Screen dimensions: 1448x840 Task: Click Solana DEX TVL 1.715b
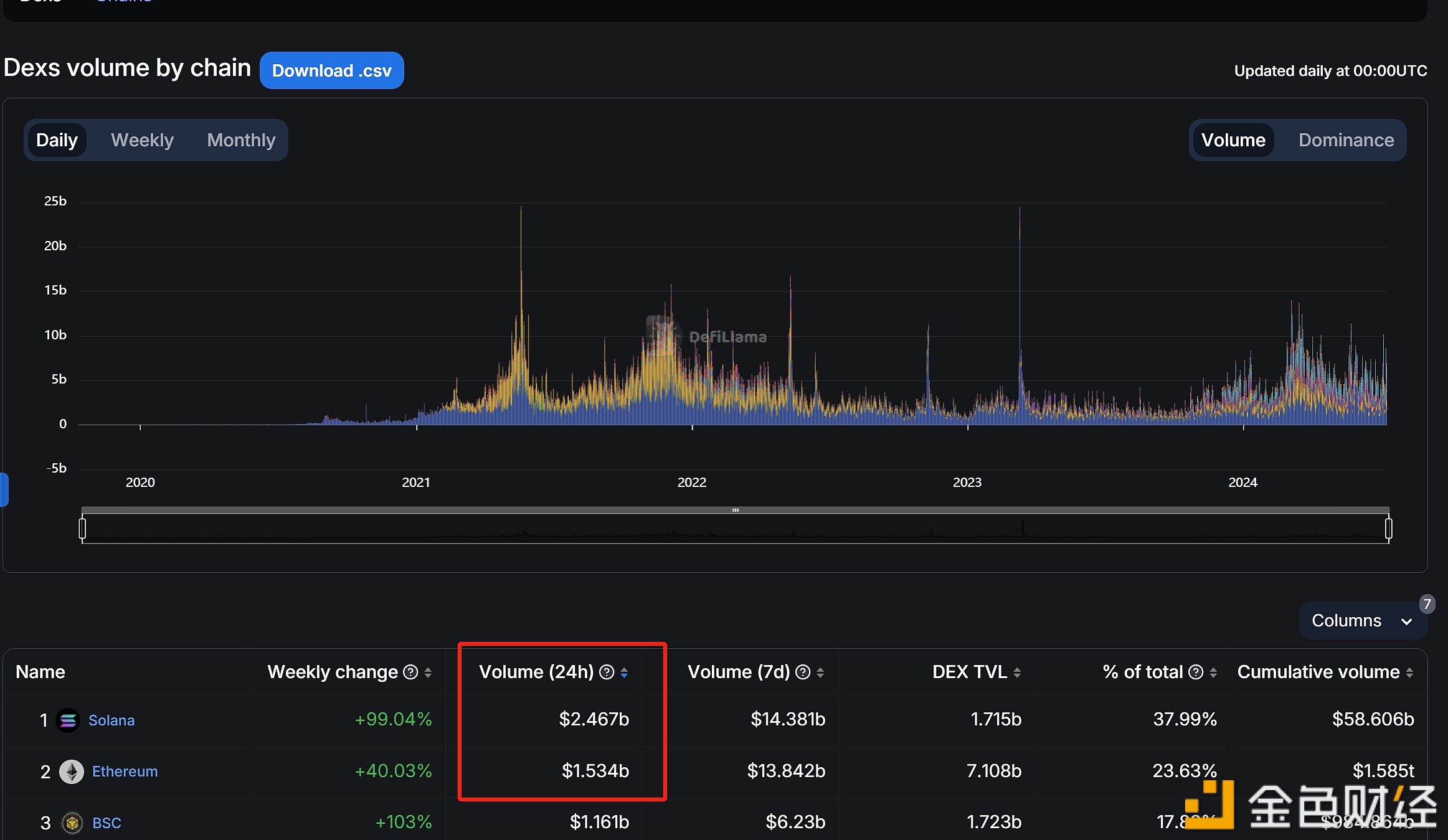[996, 719]
